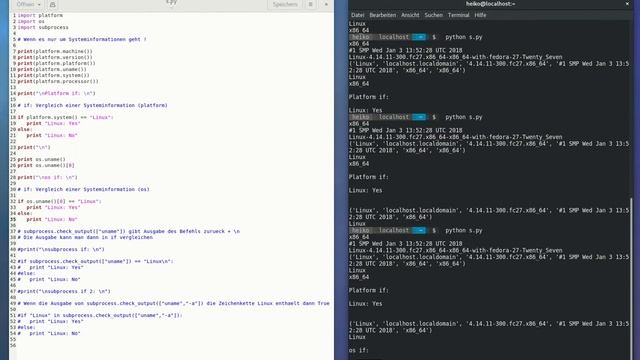Click the Speichern button

(285, 4)
